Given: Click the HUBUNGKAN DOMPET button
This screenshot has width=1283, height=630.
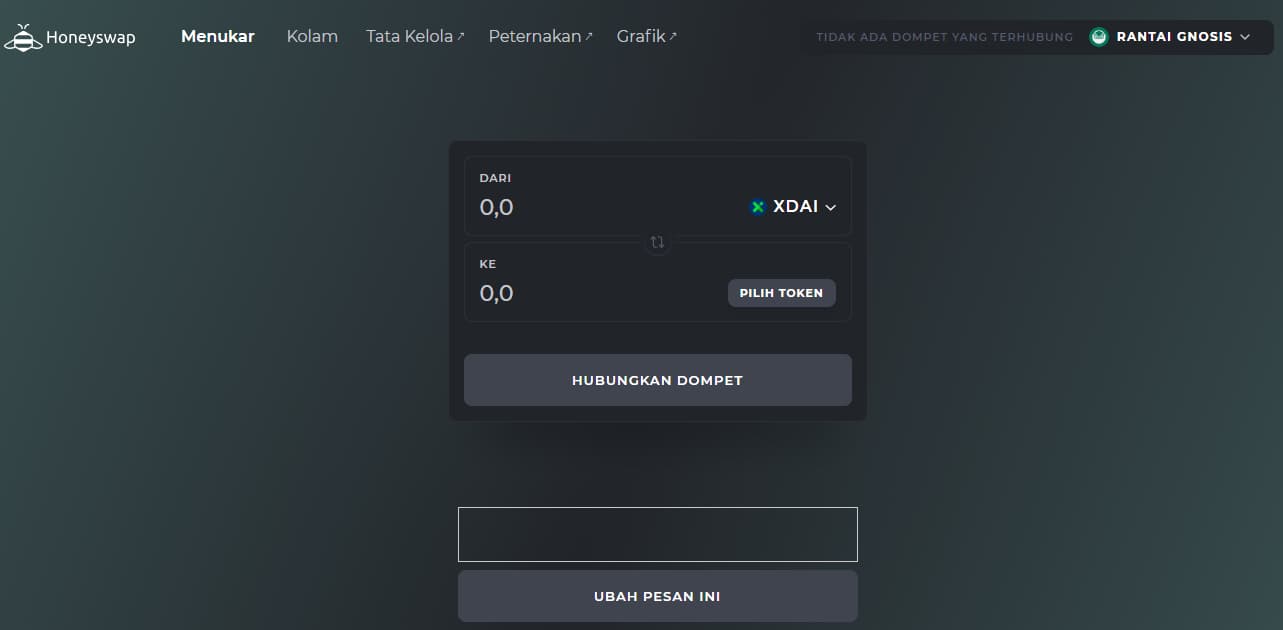Looking at the screenshot, I should pyautogui.click(x=657, y=380).
